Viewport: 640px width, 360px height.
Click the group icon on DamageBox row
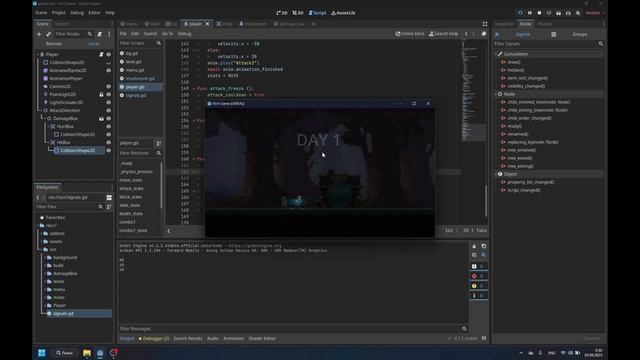click(101, 118)
